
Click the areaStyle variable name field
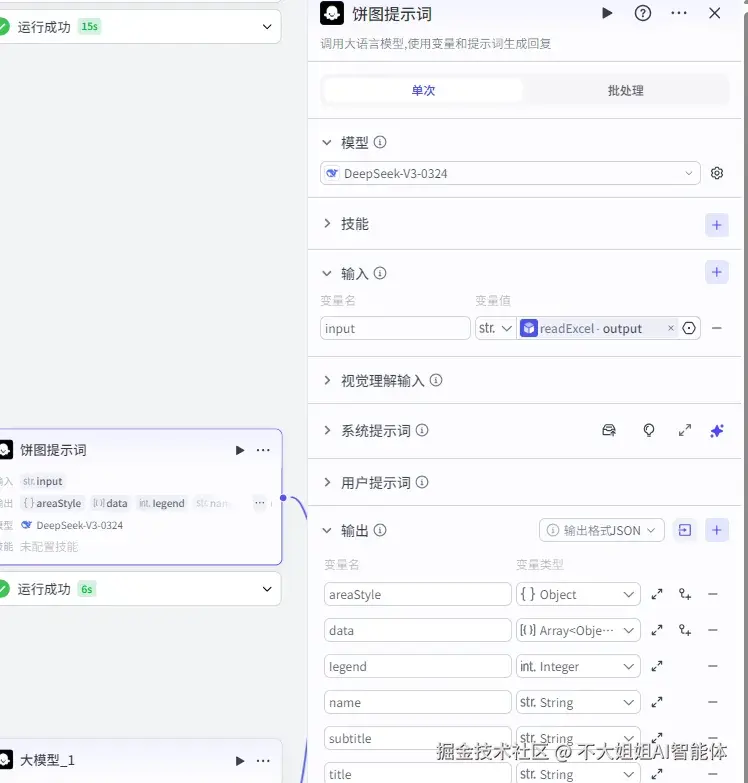pos(417,594)
